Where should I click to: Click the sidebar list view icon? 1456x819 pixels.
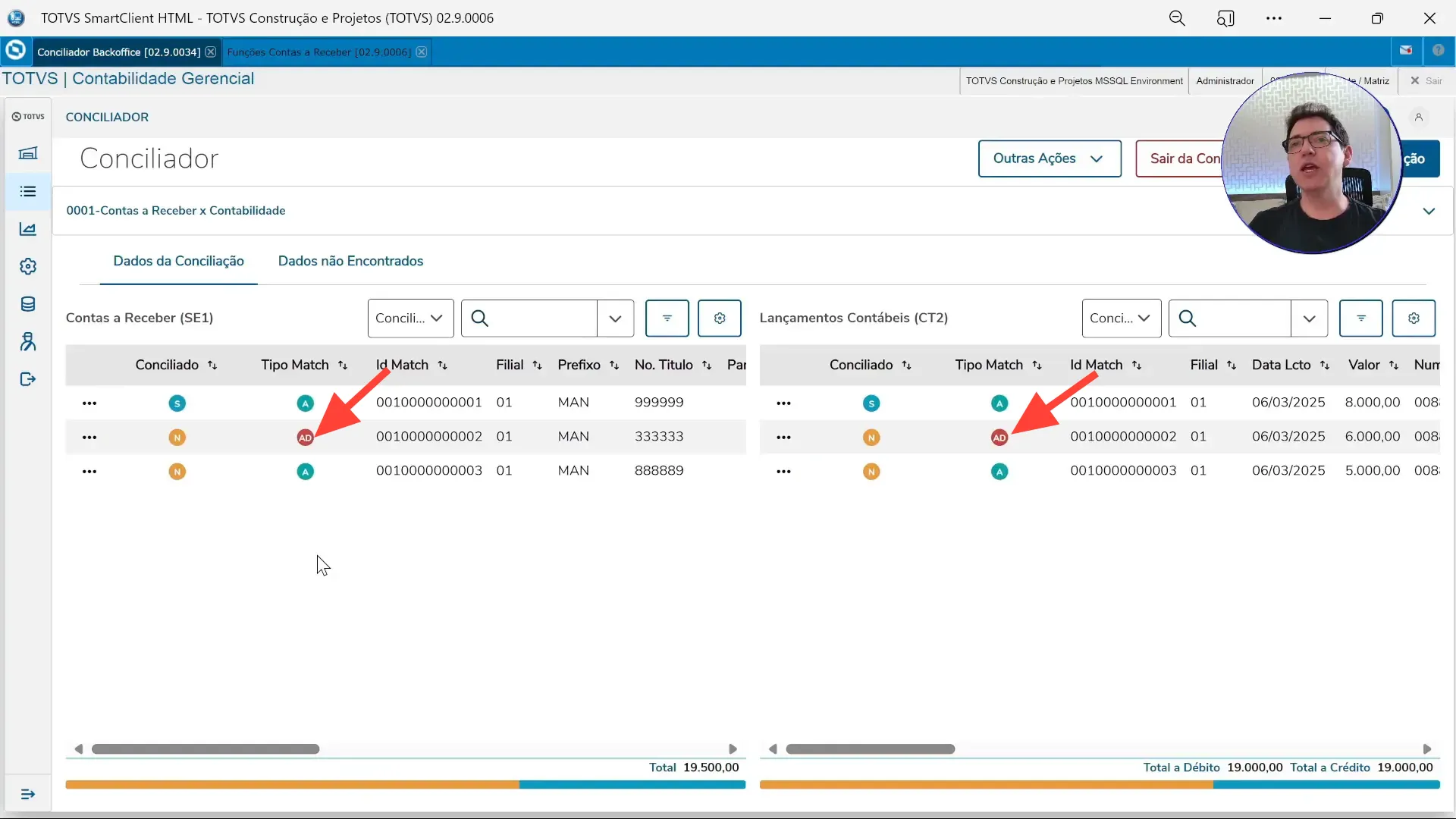pyautogui.click(x=28, y=192)
